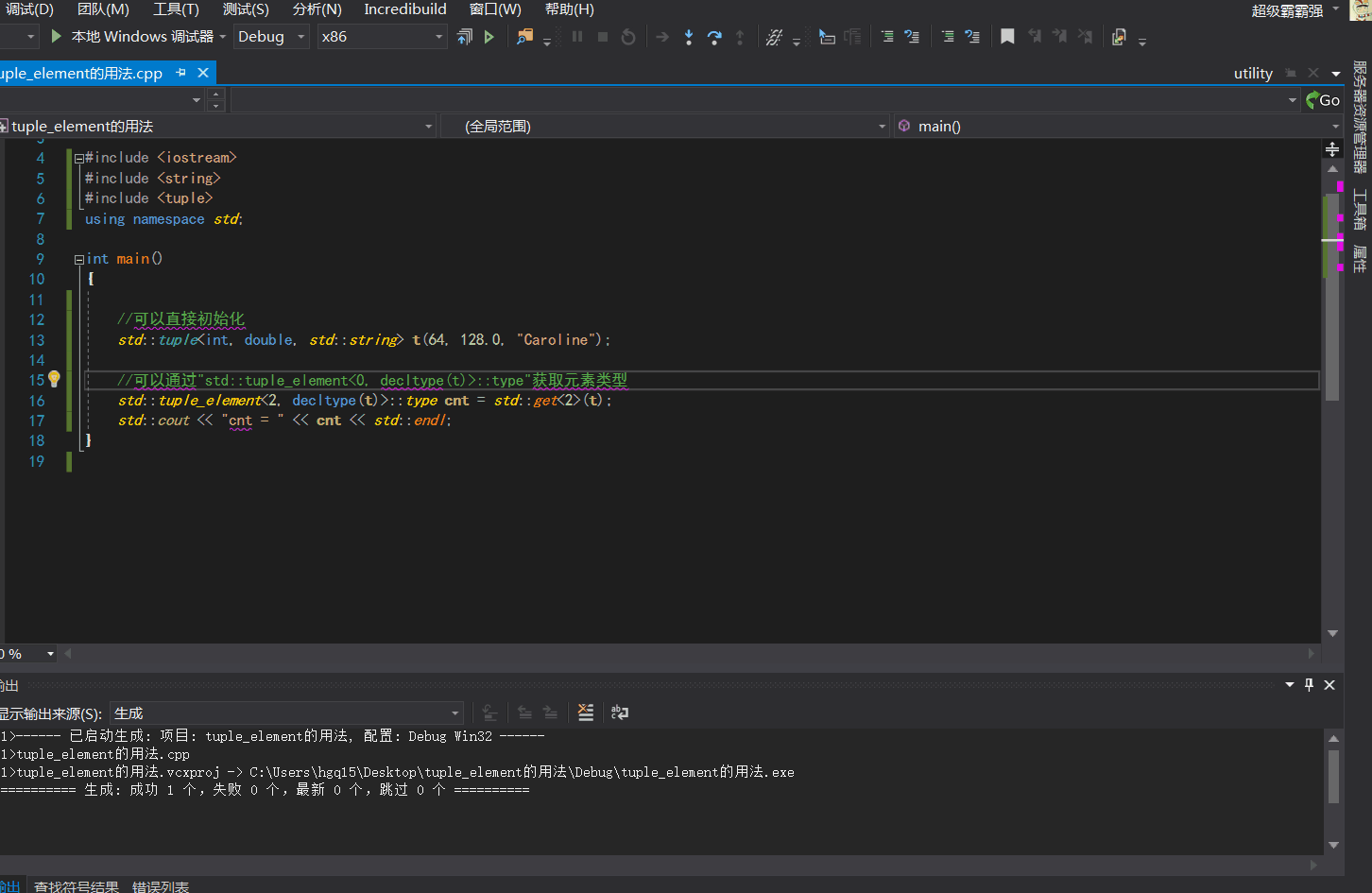Click the show next statement arrow icon
The height and width of the screenshot is (893, 1372).
point(662,37)
